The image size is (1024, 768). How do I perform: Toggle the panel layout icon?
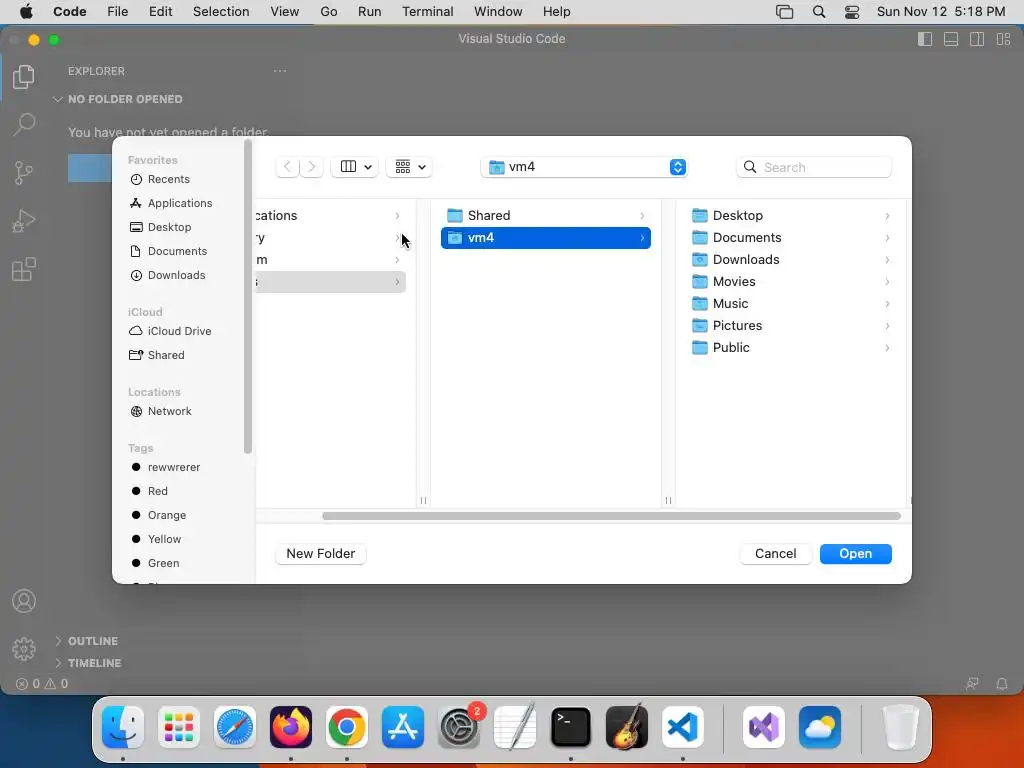951,39
